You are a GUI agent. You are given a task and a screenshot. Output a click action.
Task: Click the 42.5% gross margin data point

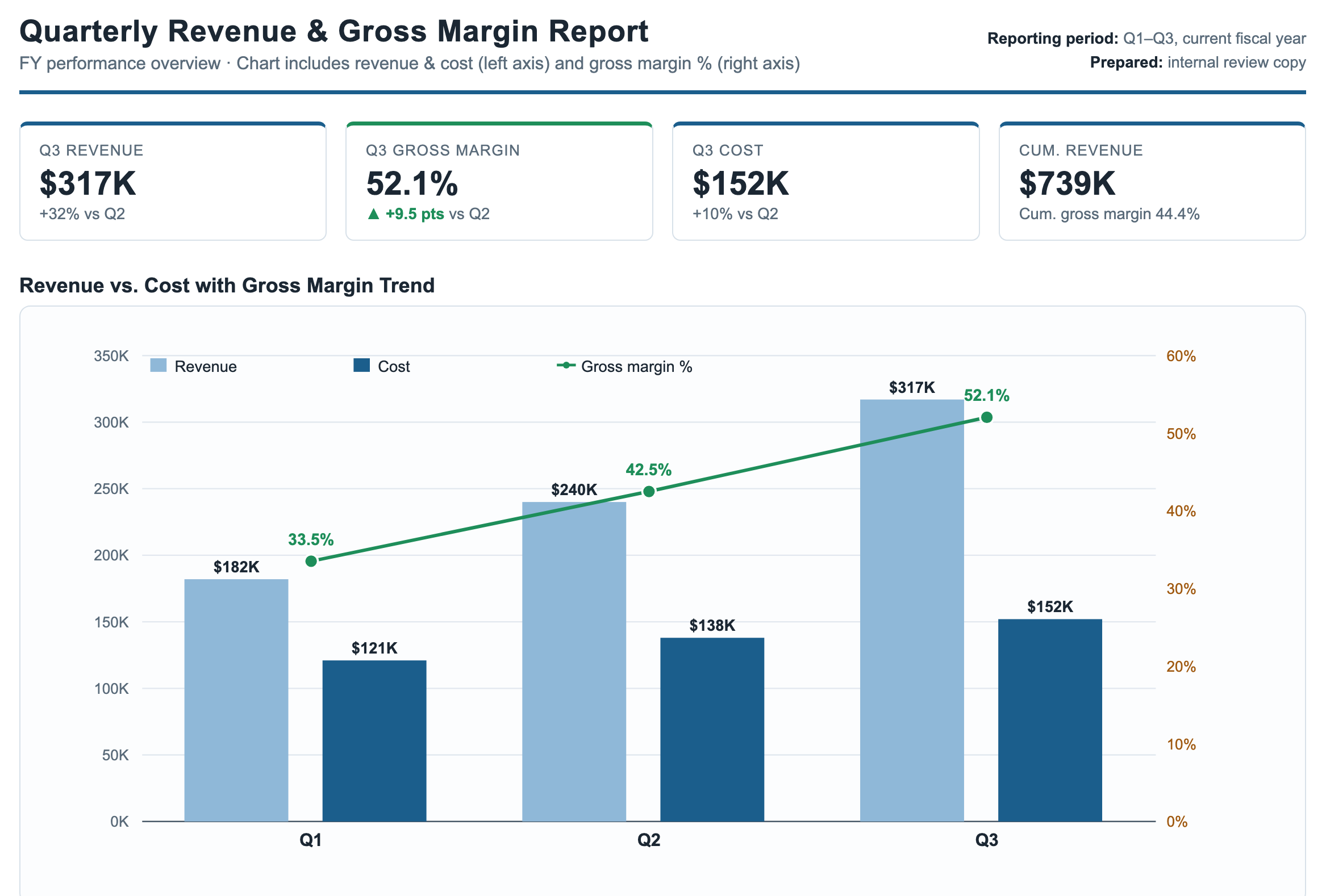click(x=649, y=491)
